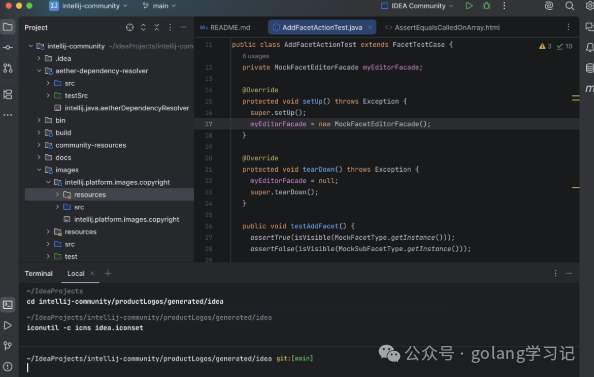Open the Project tool window icon

(8, 27)
